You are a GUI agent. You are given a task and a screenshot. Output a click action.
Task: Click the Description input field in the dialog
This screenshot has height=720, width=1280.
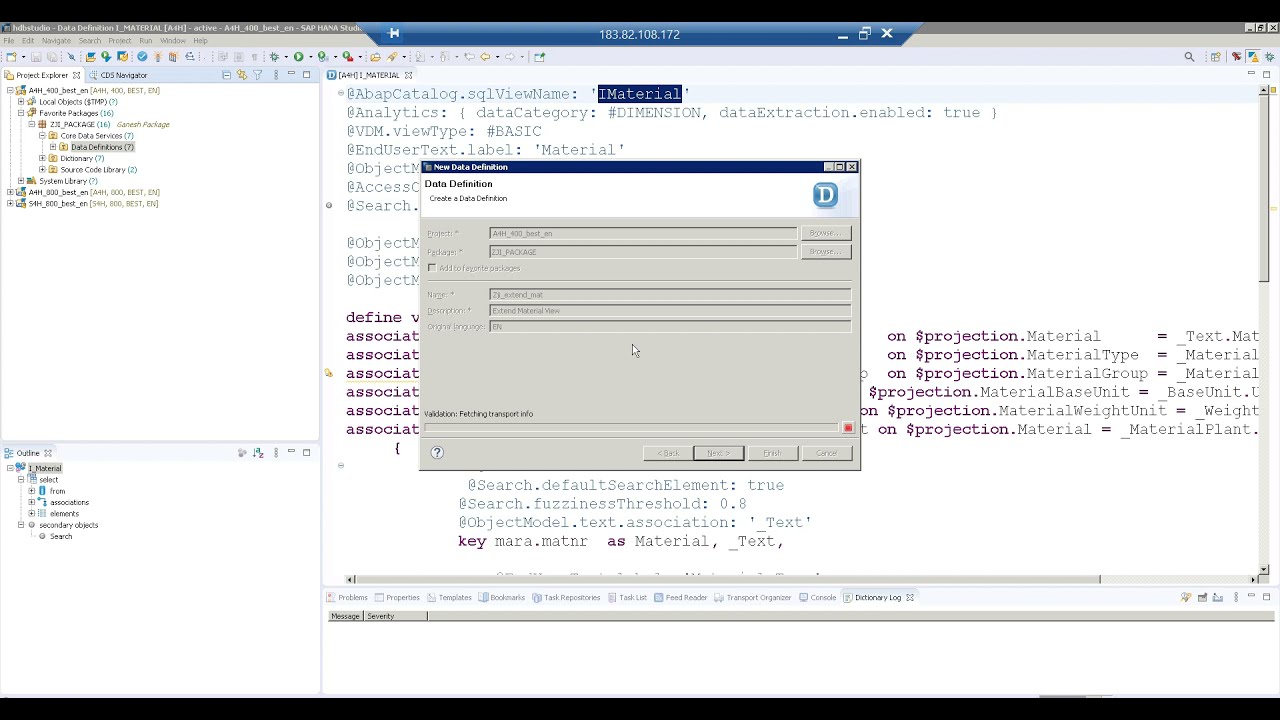[x=670, y=310]
